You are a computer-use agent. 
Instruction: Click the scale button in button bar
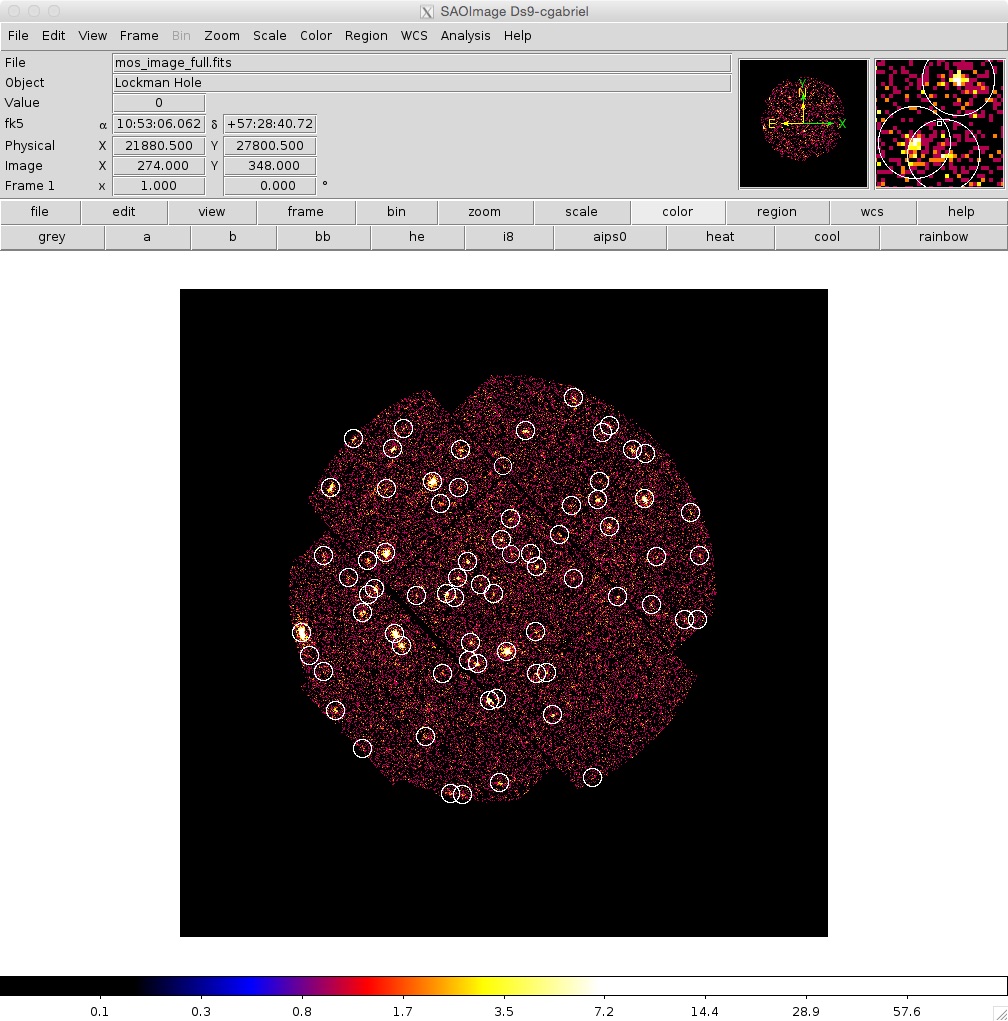click(x=581, y=212)
